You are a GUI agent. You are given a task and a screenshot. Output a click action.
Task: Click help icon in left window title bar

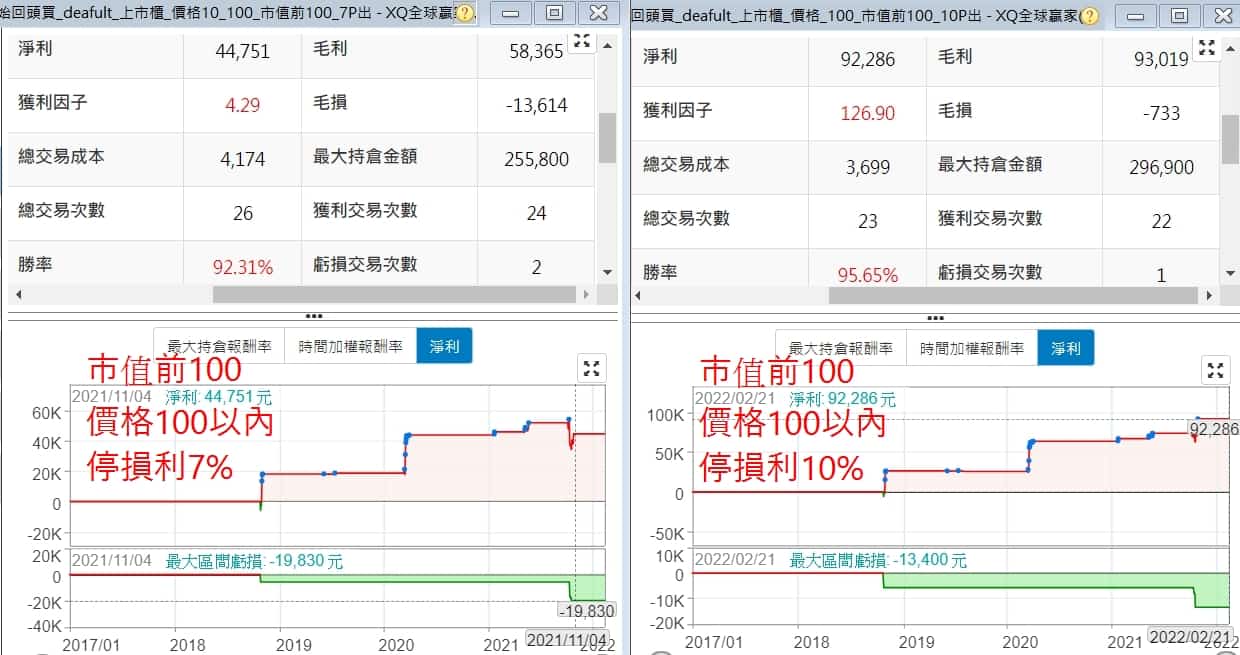pyautogui.click(x=465, y=15)
